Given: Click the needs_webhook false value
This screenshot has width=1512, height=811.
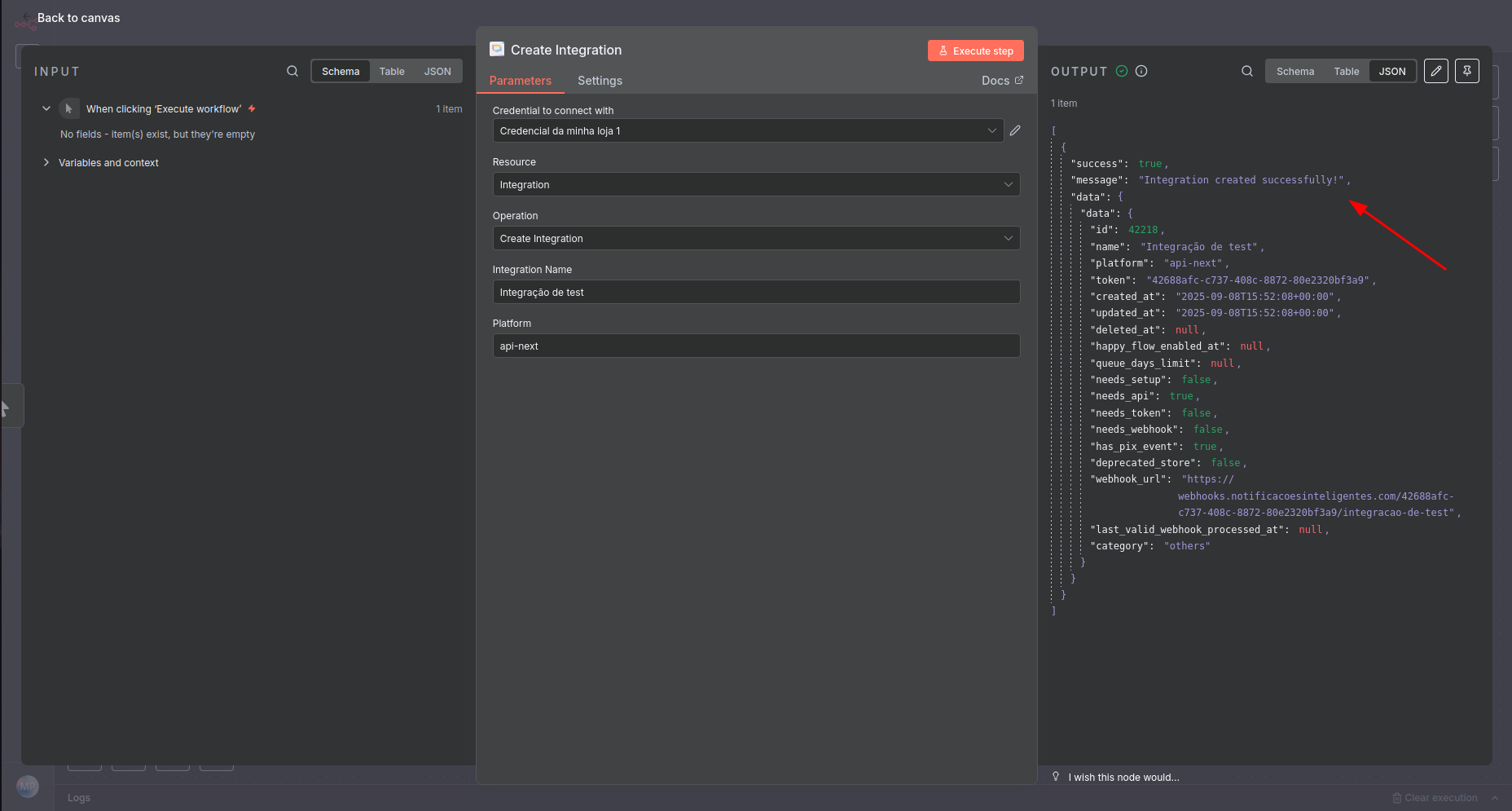Looking at the screenshot, I should [x=1208, y=430].
